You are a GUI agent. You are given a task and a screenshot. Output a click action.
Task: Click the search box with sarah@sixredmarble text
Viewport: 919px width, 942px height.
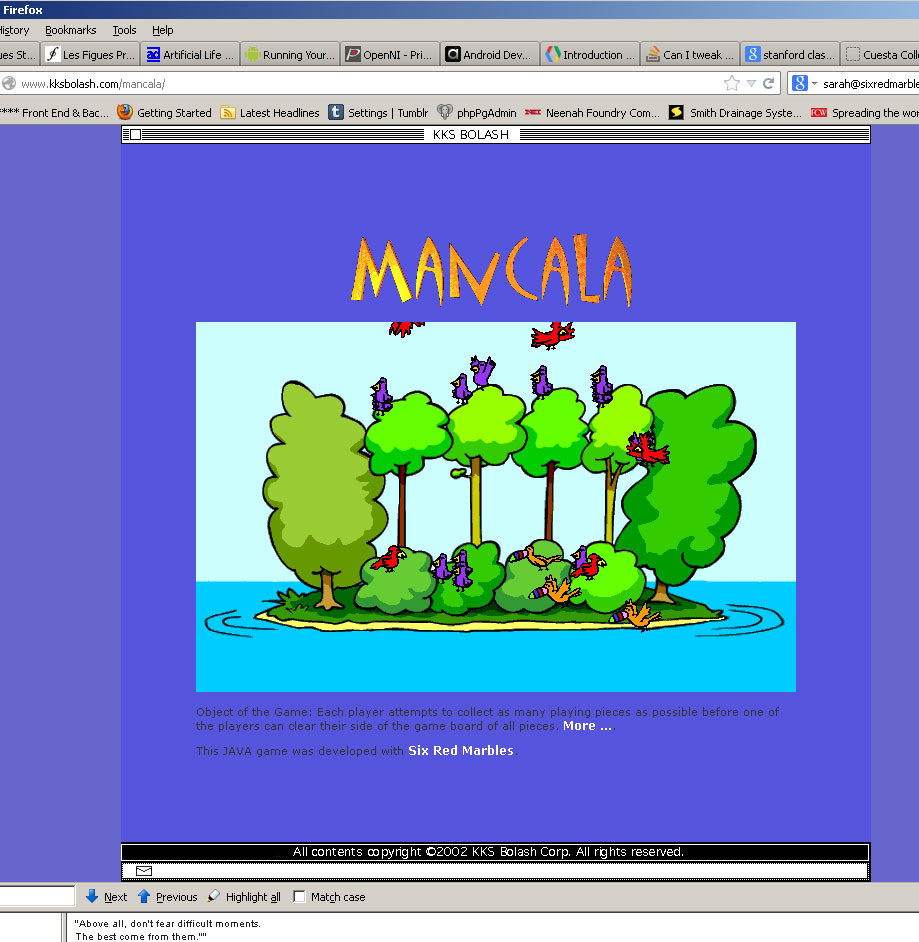click(870, 84)
